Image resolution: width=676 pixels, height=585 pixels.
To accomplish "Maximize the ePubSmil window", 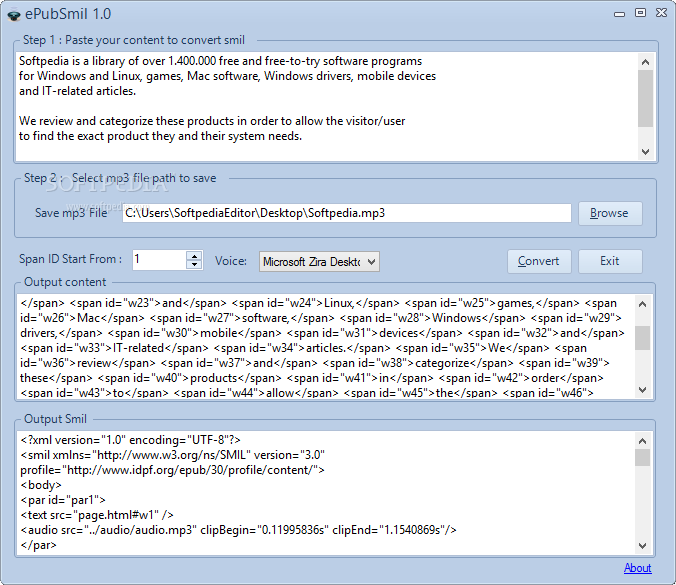I will 641,13.
